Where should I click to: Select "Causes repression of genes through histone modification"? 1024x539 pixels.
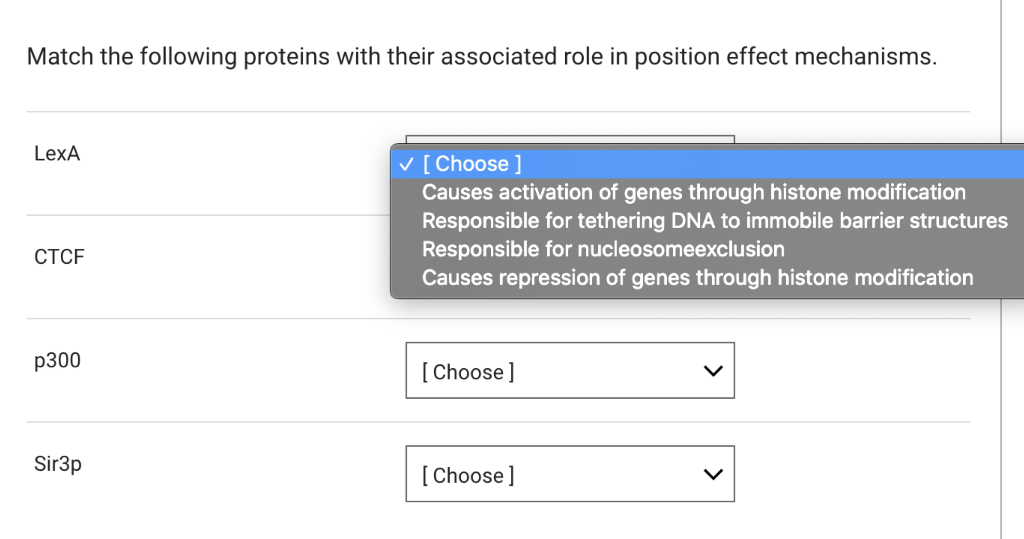[697, 277]
